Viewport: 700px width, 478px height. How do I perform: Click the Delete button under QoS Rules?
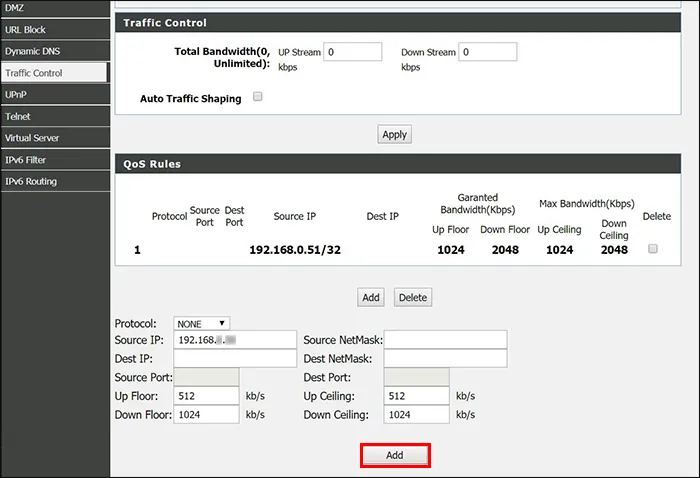[x=413, y=297]
